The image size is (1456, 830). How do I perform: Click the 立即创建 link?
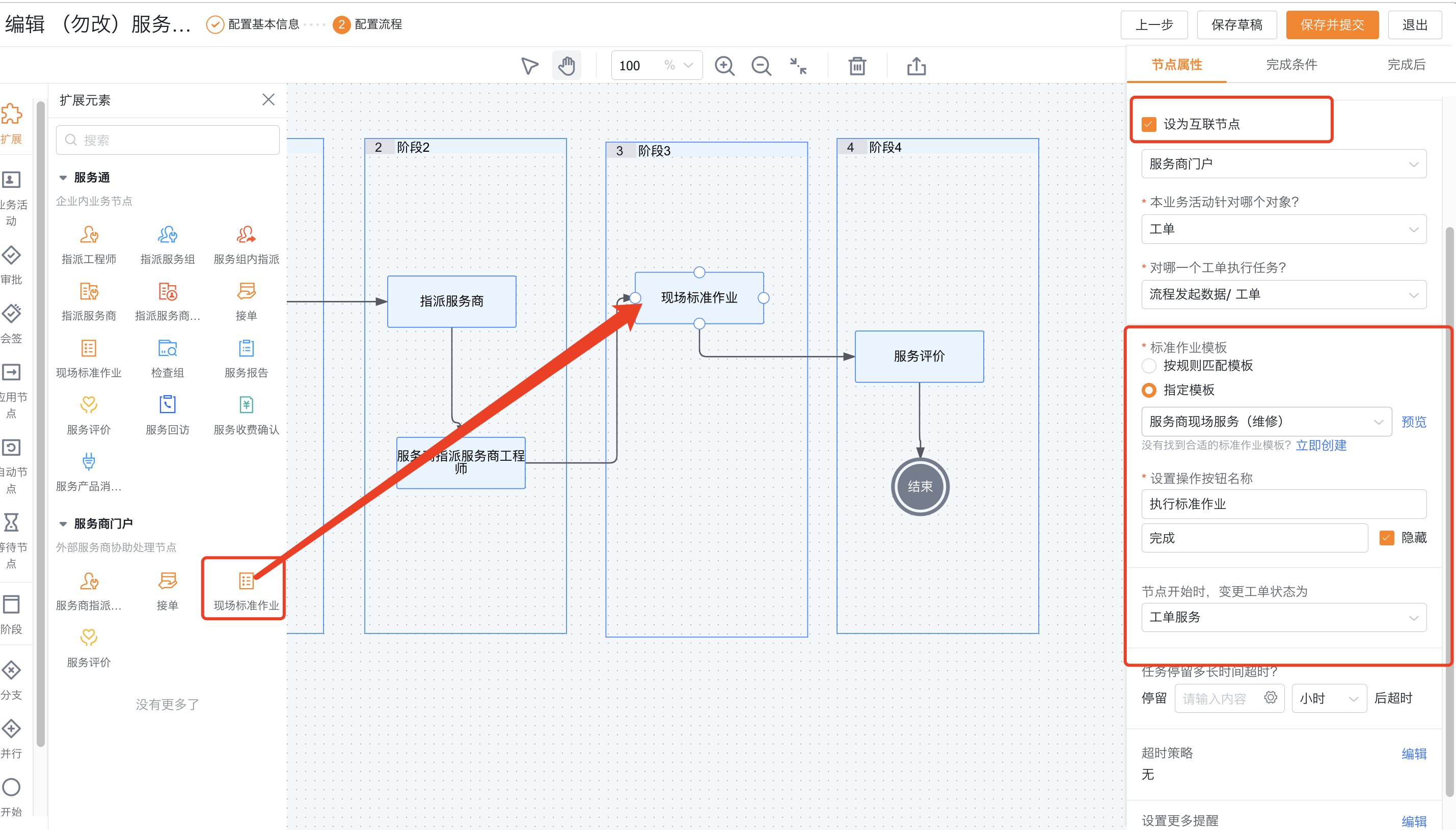1320,445
